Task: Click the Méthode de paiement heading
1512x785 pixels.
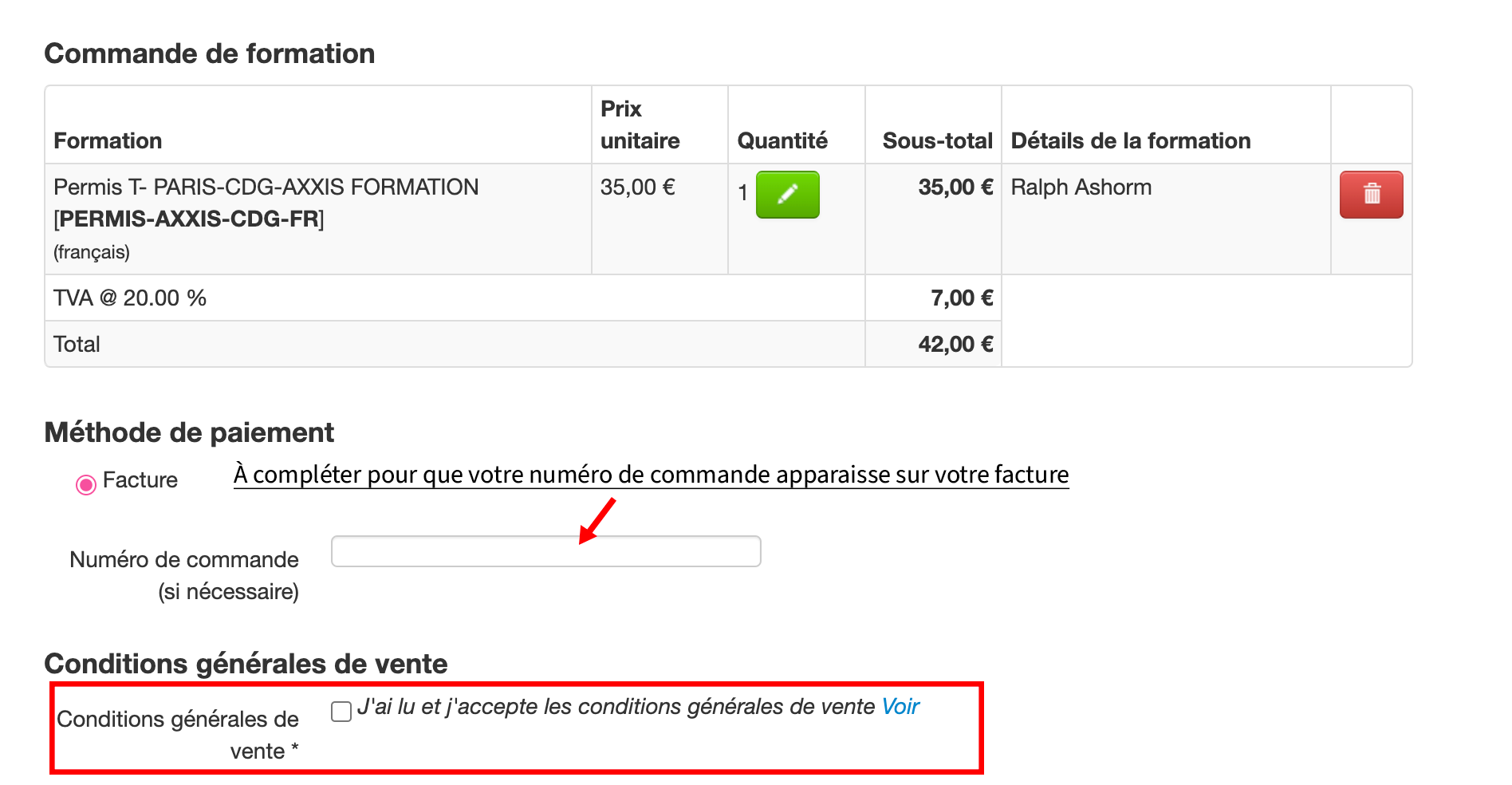Action: tap(189, 432)
